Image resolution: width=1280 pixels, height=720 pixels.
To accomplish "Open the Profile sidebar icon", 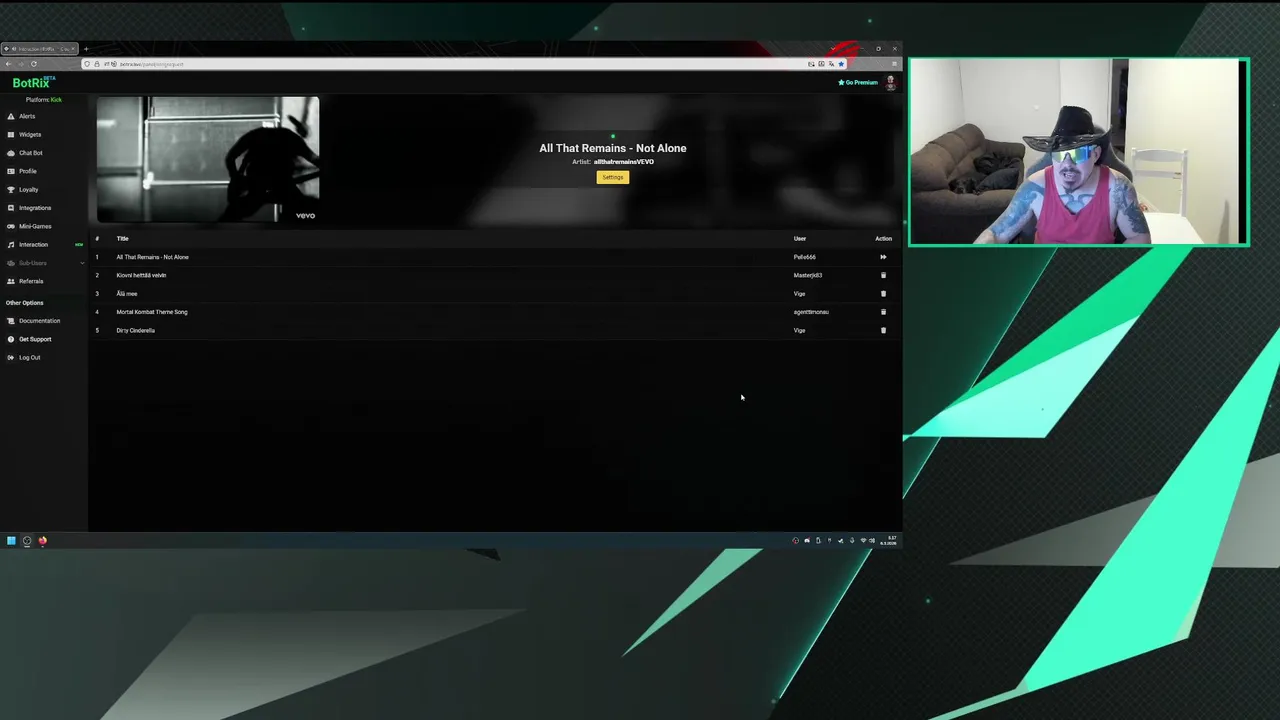I will click(x=11, y=171).
